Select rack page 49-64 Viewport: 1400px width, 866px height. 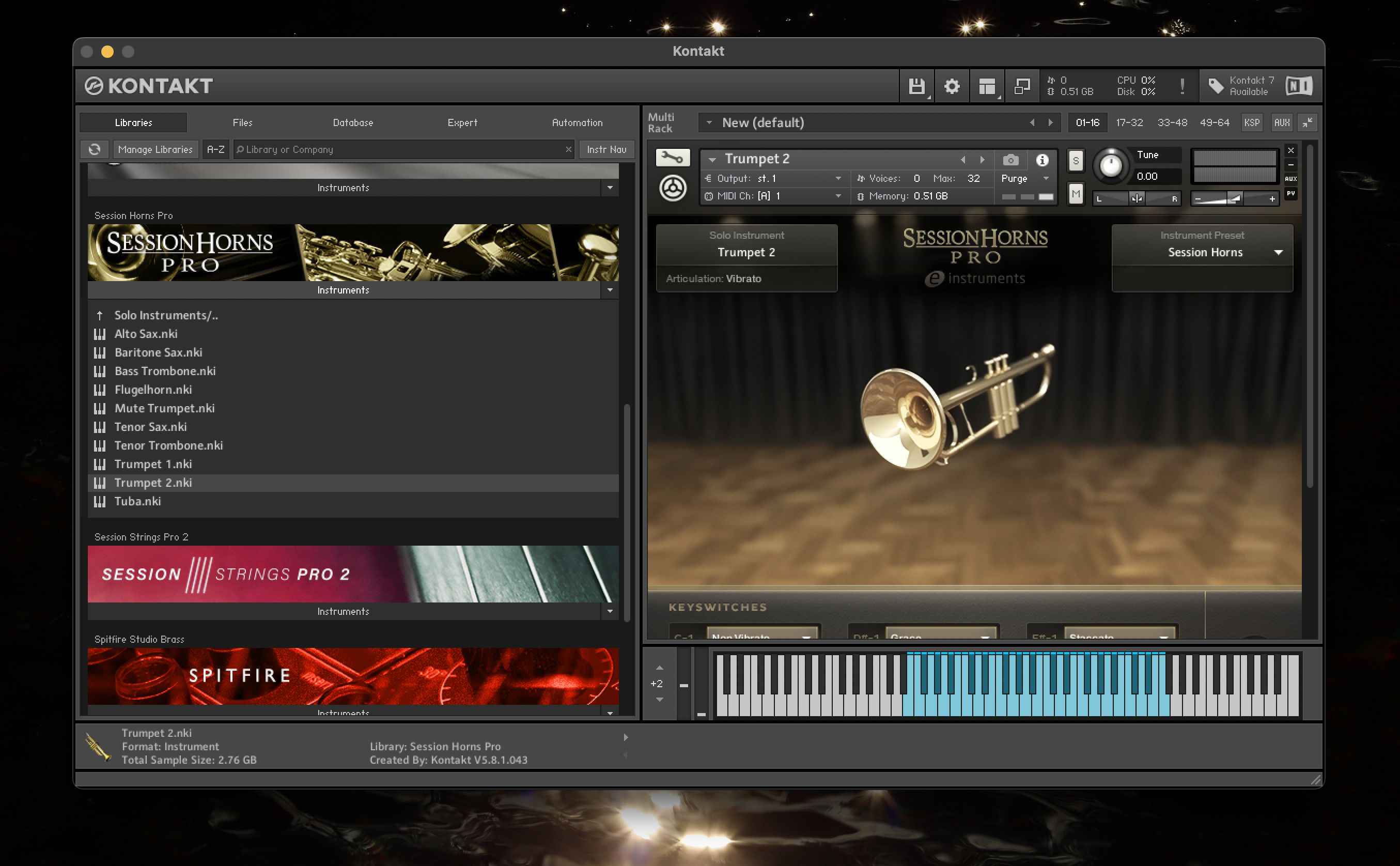tap(1214, 122)
